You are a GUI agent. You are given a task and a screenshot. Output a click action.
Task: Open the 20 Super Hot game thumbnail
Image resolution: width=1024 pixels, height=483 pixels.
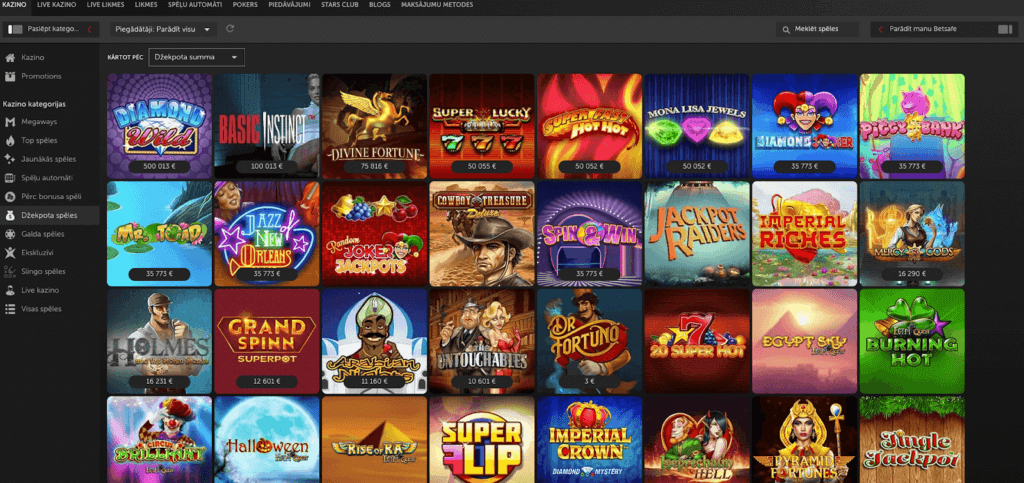(x=697, y=341)
